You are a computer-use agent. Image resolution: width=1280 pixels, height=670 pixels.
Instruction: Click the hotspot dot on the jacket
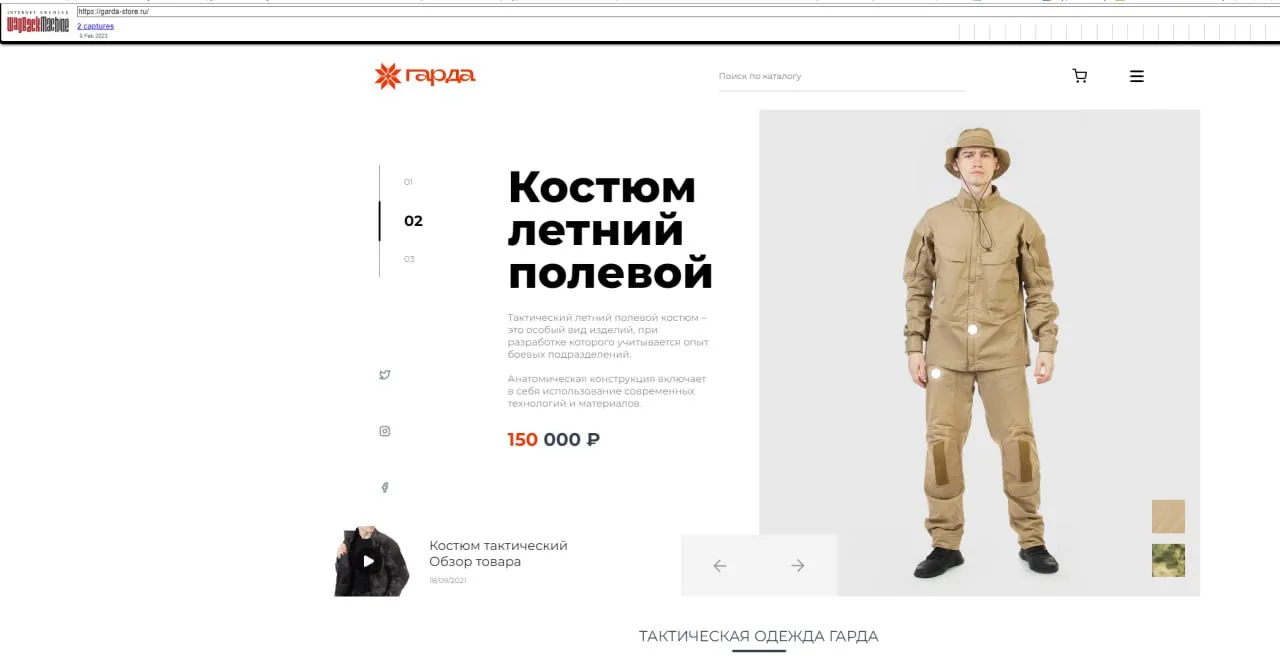972,329
